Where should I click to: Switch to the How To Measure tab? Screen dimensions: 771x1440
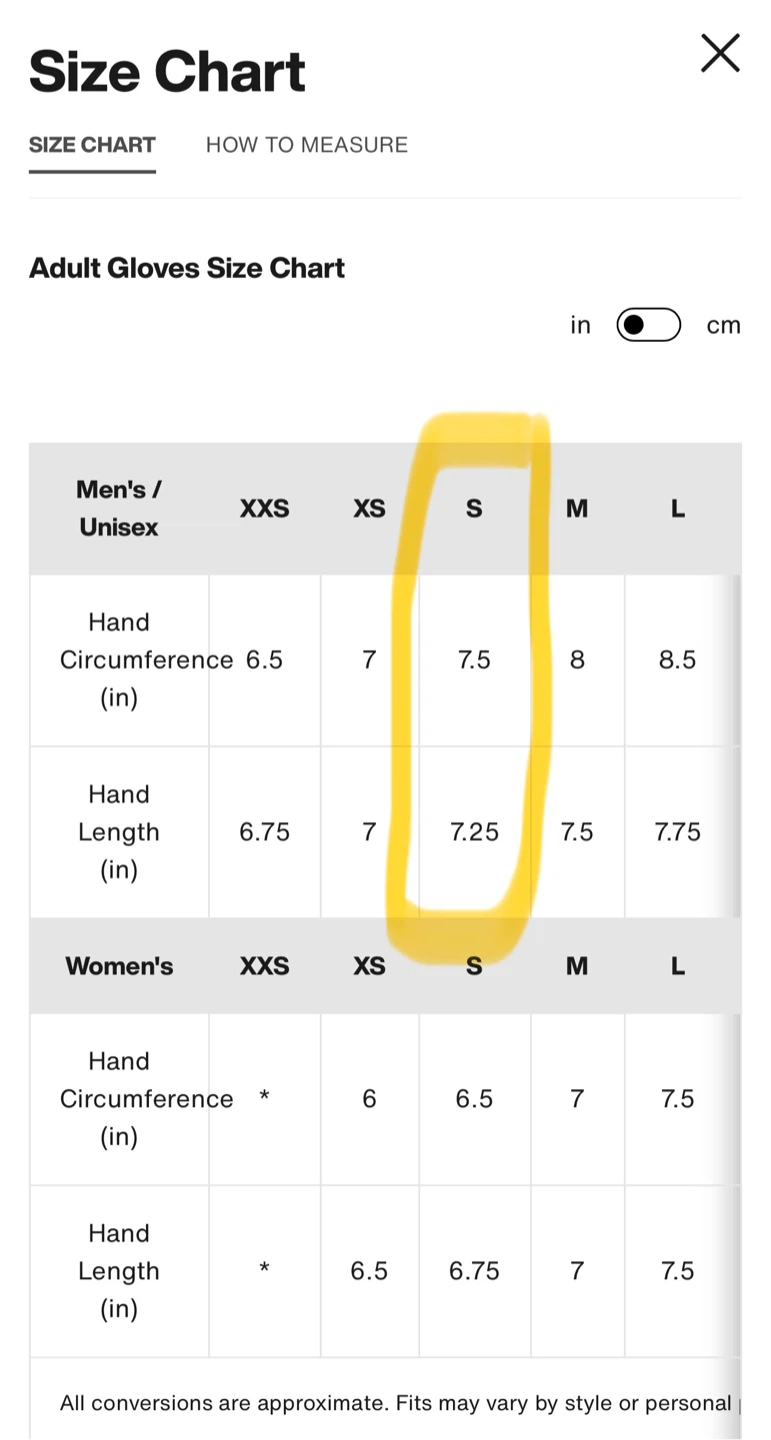click(x=307, y=145)
